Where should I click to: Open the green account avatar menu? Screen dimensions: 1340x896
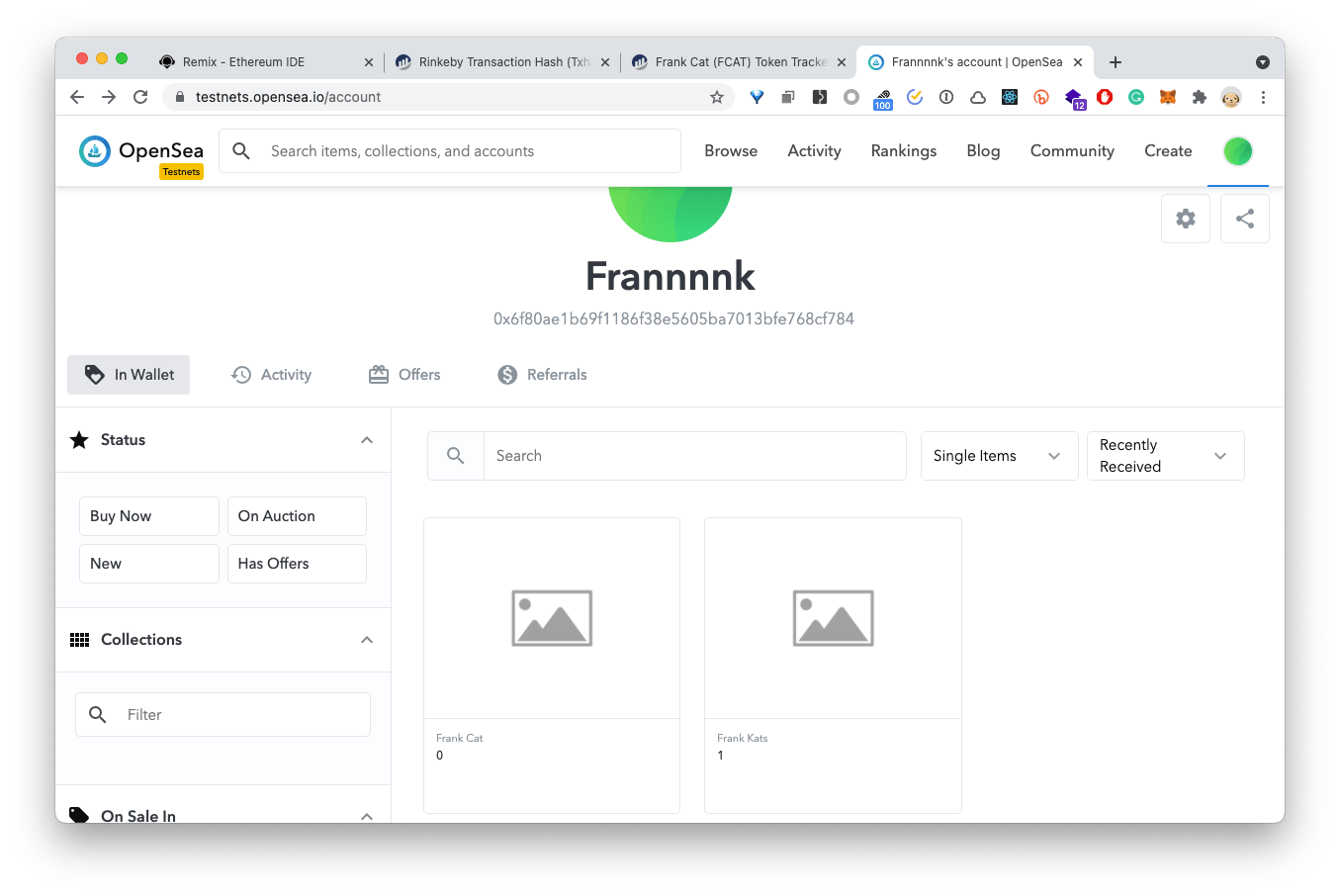1237,151
